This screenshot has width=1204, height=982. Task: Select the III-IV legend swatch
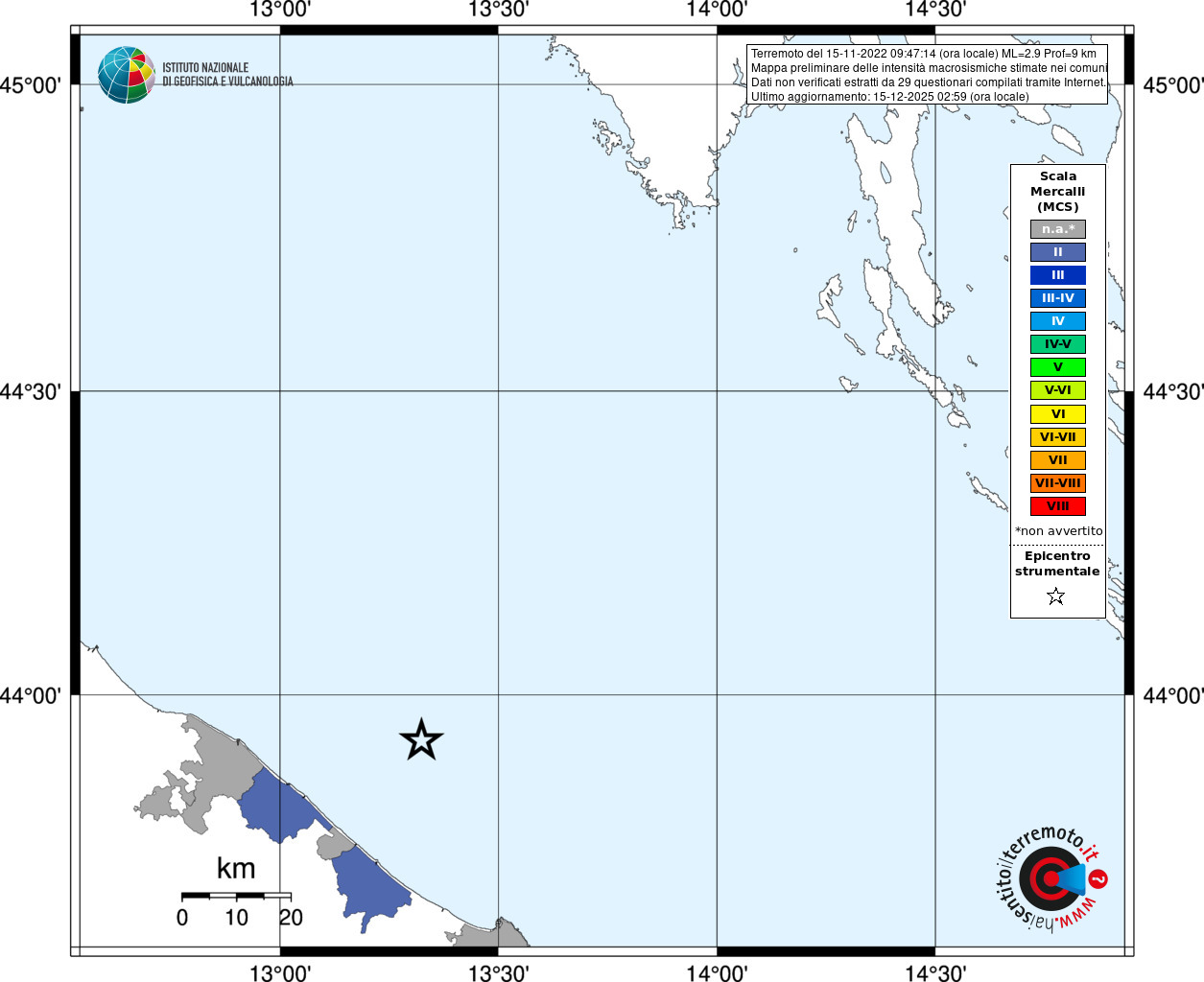[x=1058, y=298]
